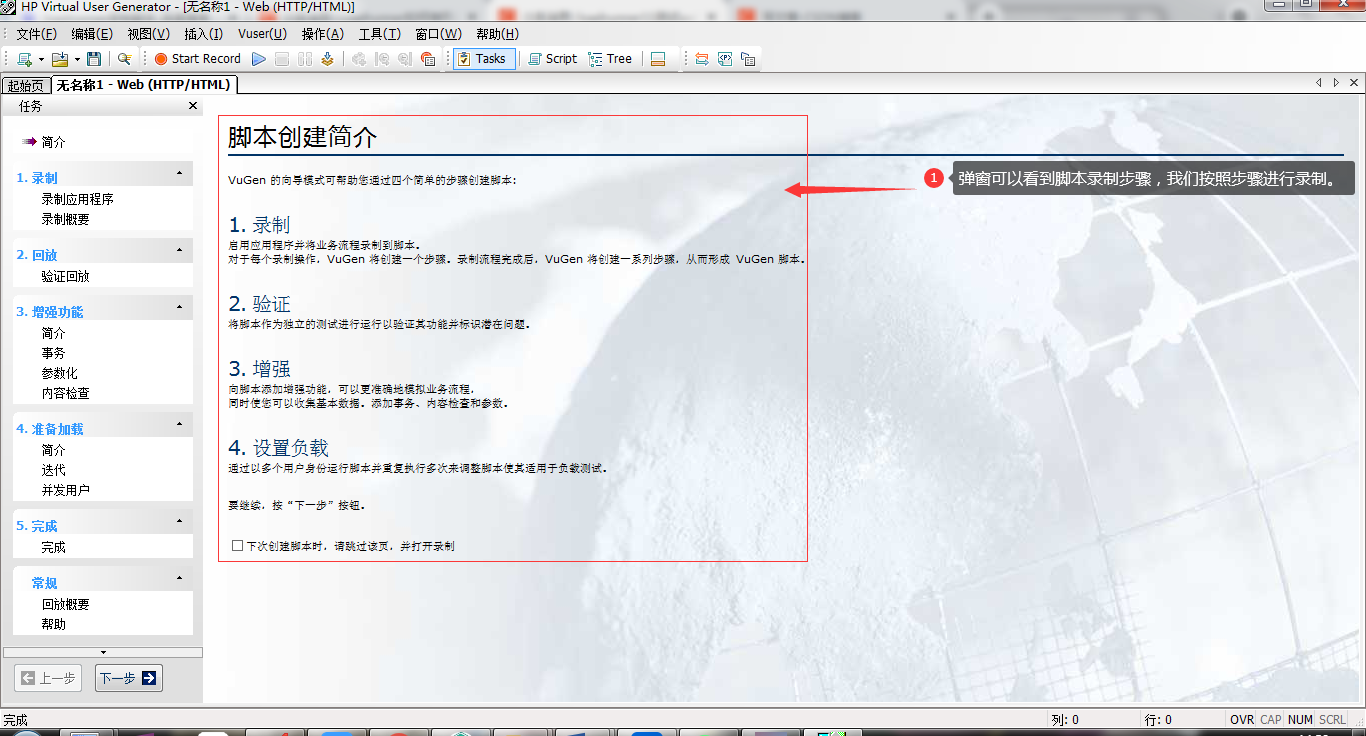
Task: Open the 工具(T) menu
Action: [379, 33]
